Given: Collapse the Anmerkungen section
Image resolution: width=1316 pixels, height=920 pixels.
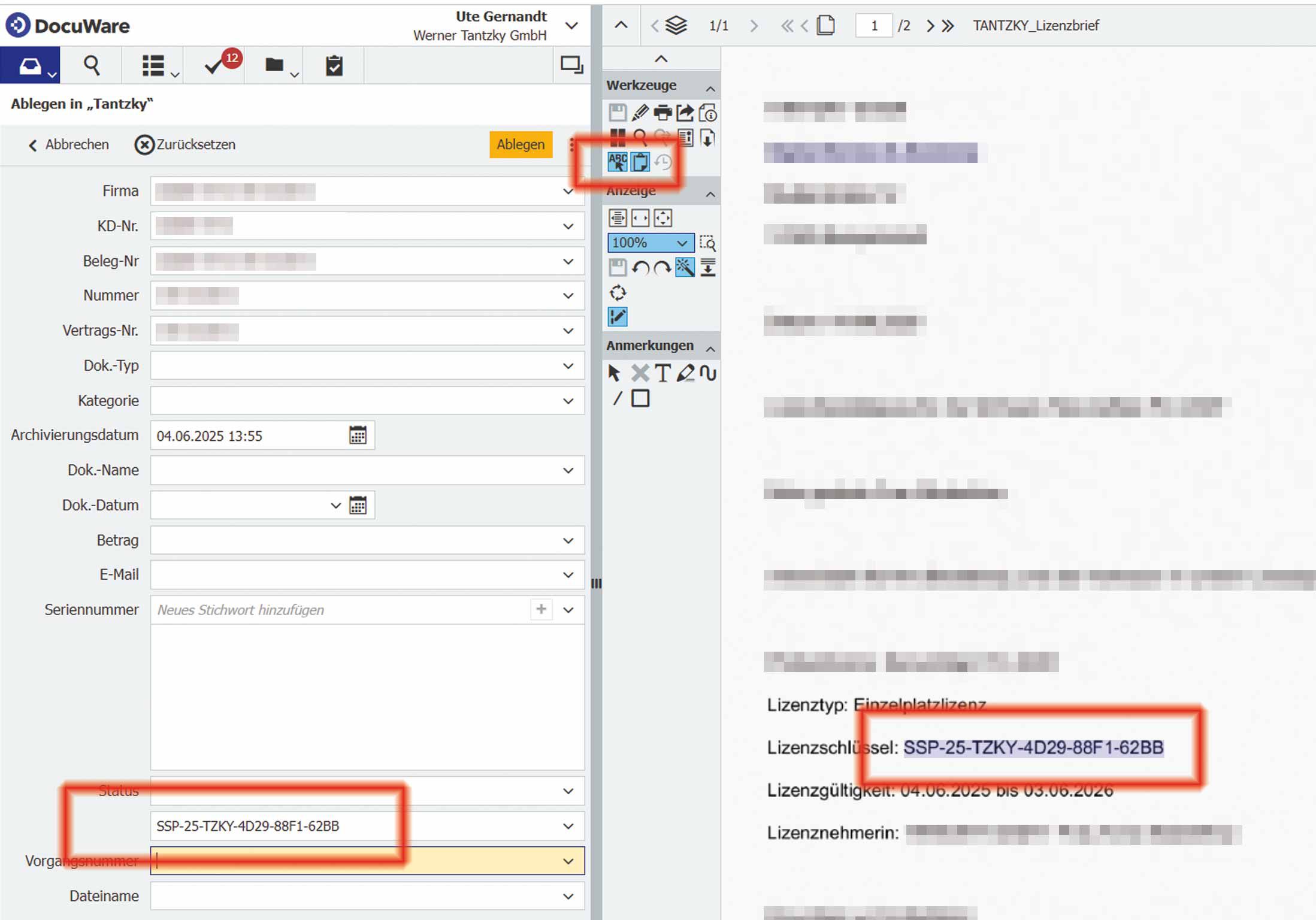Looking at the screenshot, I should [710, 349].
